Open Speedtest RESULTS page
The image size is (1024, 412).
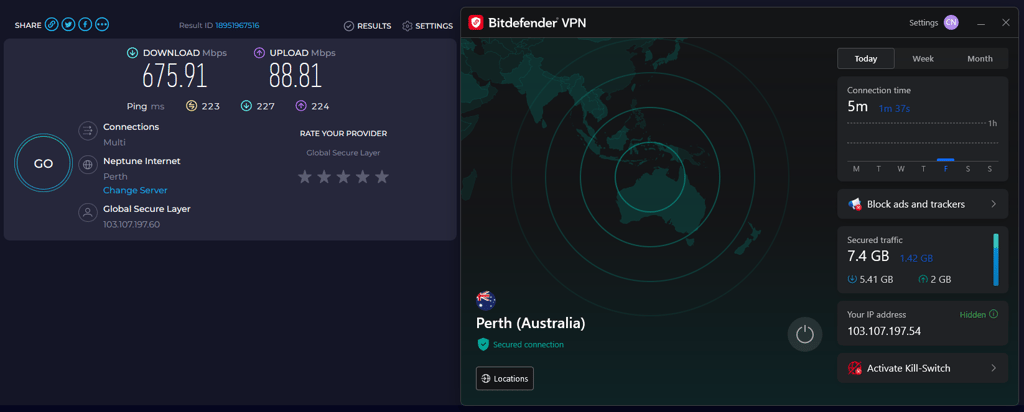click(x=368, y=26)
